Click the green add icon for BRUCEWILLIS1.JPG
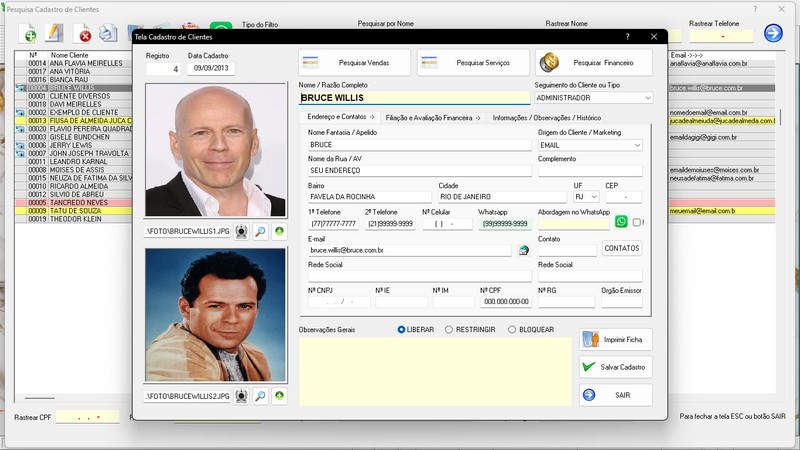 (279, 231)
